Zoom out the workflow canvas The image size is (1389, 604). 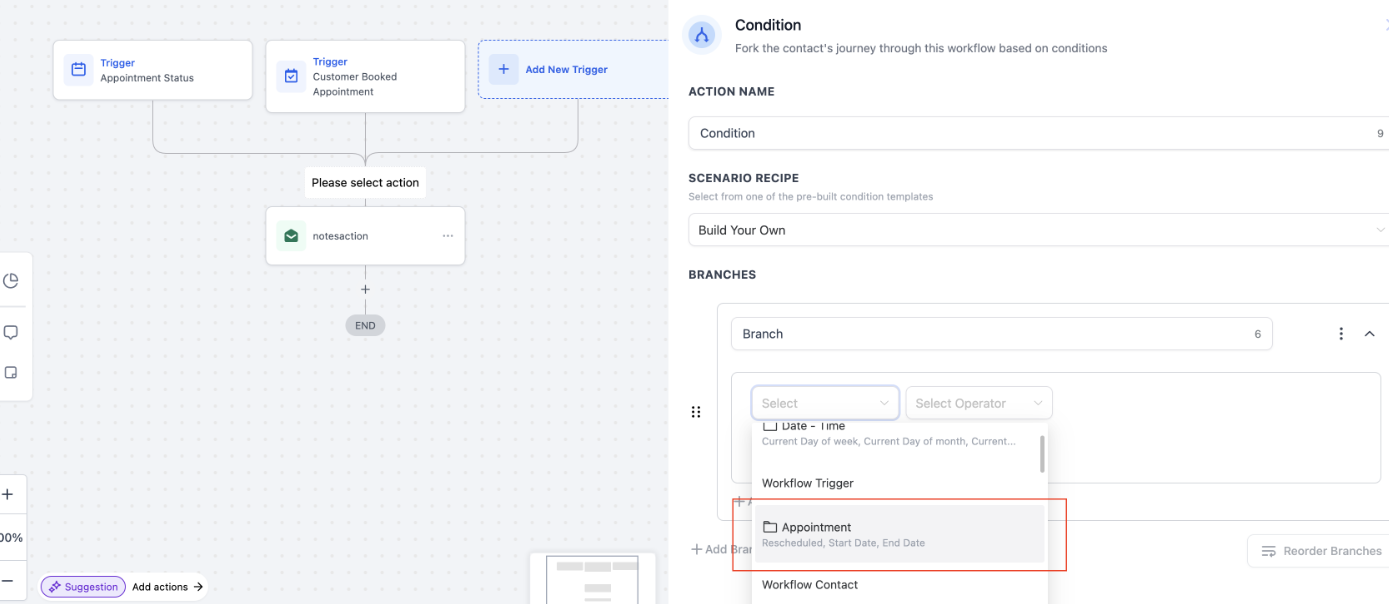(8, 580)
